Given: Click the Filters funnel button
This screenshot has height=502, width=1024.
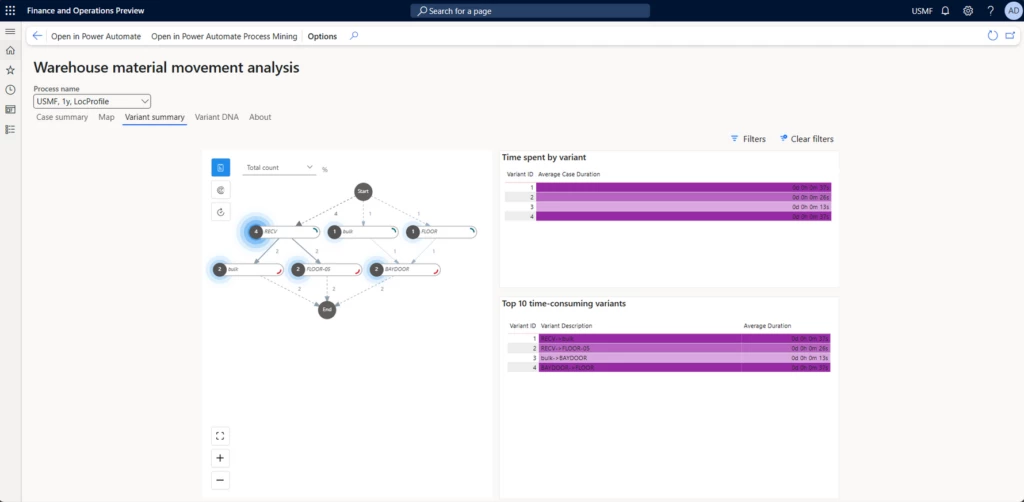Looking at the screenshot, I should pos(748,139).
